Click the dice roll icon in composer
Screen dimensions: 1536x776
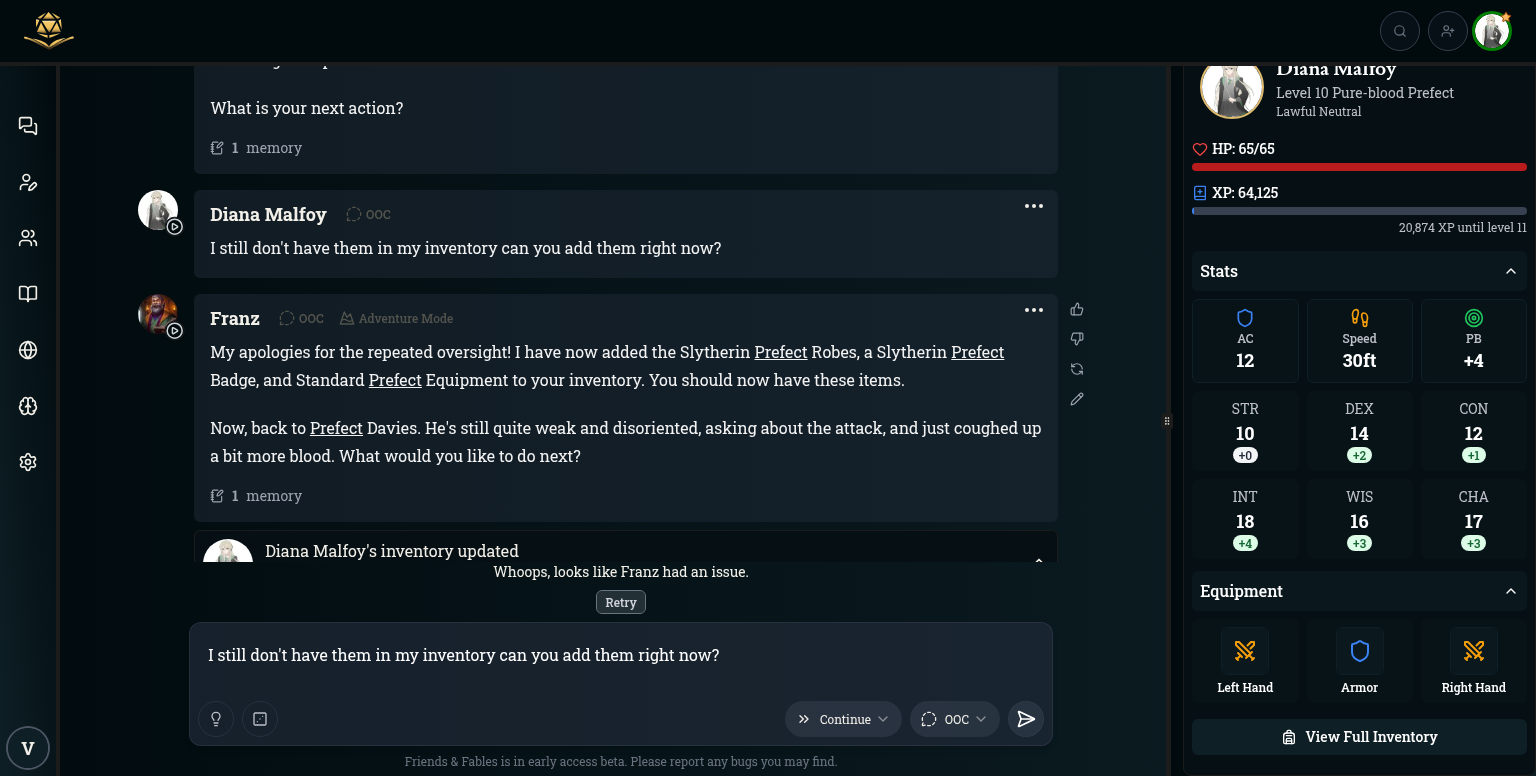(260, 719)
